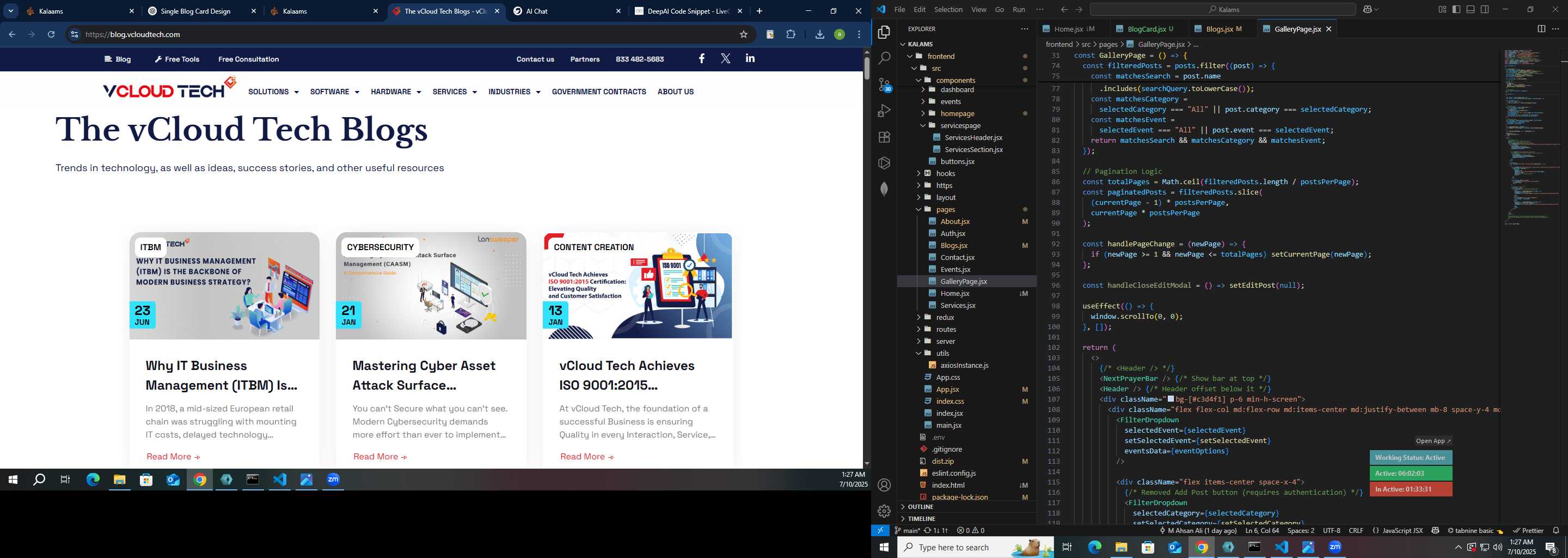Open Source Control view with 30 badge
The width and height of the screenshot is (1568, 558).
(x=884, y=84)
